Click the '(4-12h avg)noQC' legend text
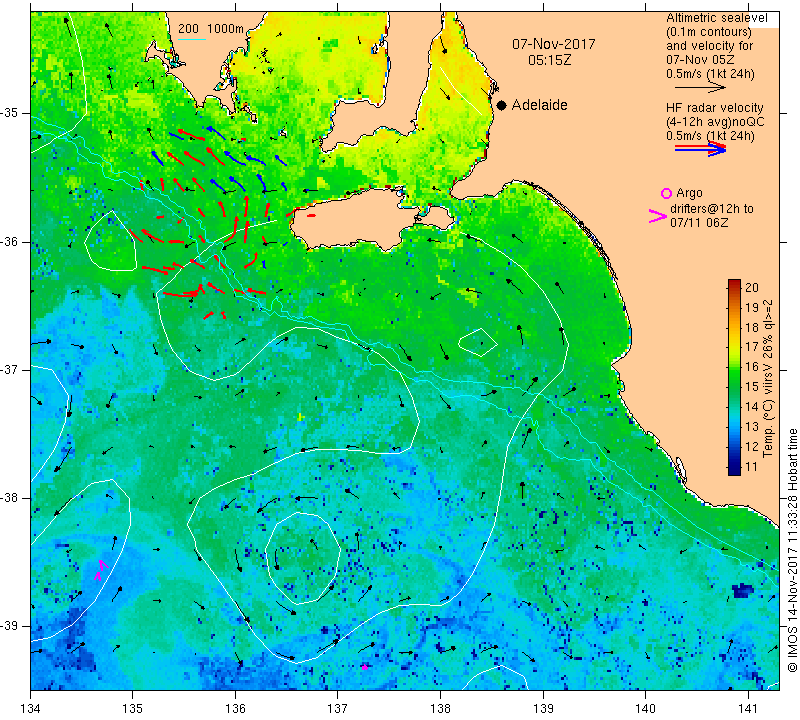Image resolution: width=800 pixels, height=720 pixels. click(x=715, y=122)
